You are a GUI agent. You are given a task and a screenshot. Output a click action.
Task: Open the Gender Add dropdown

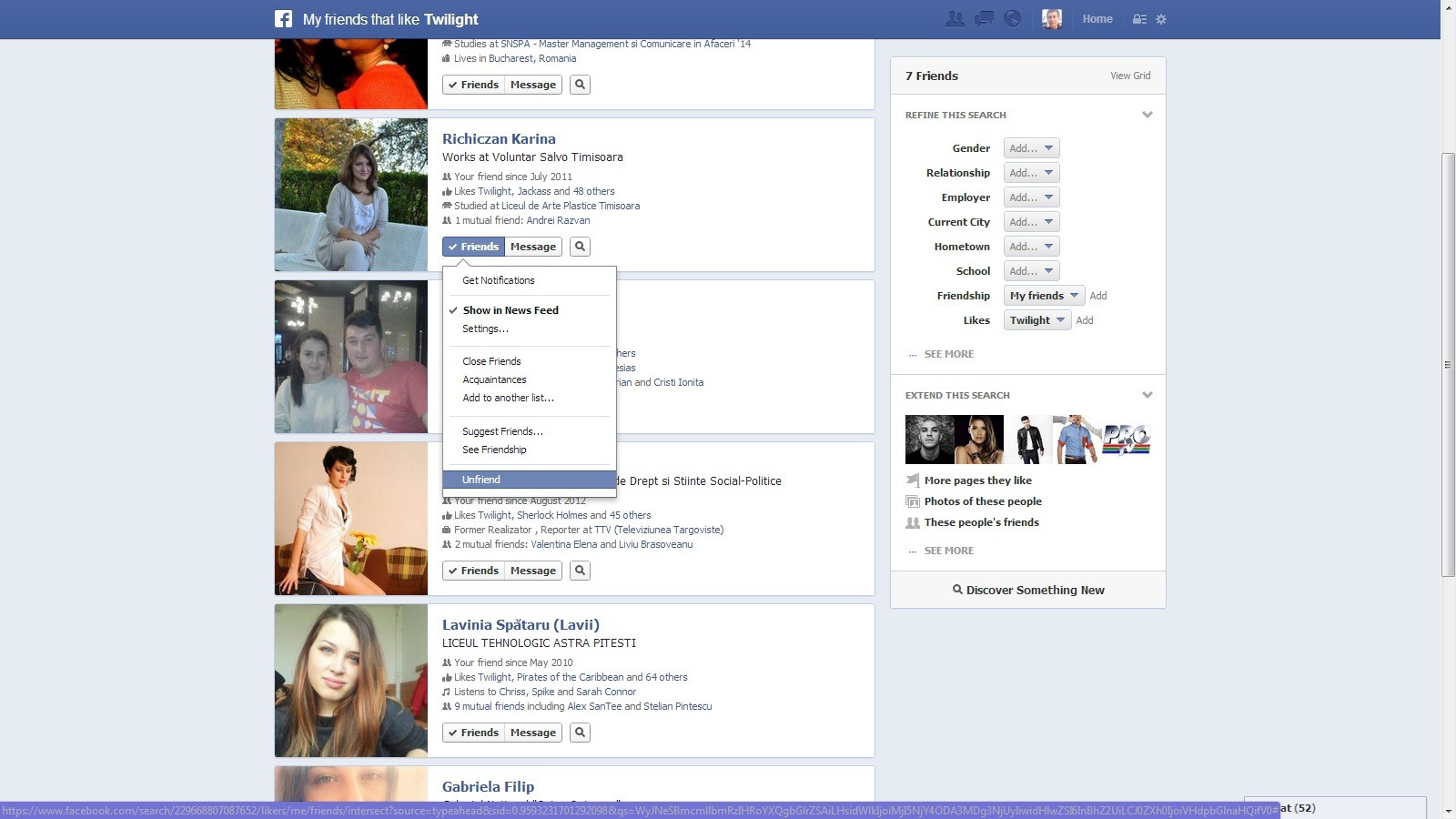click(x=1031, y=147)
